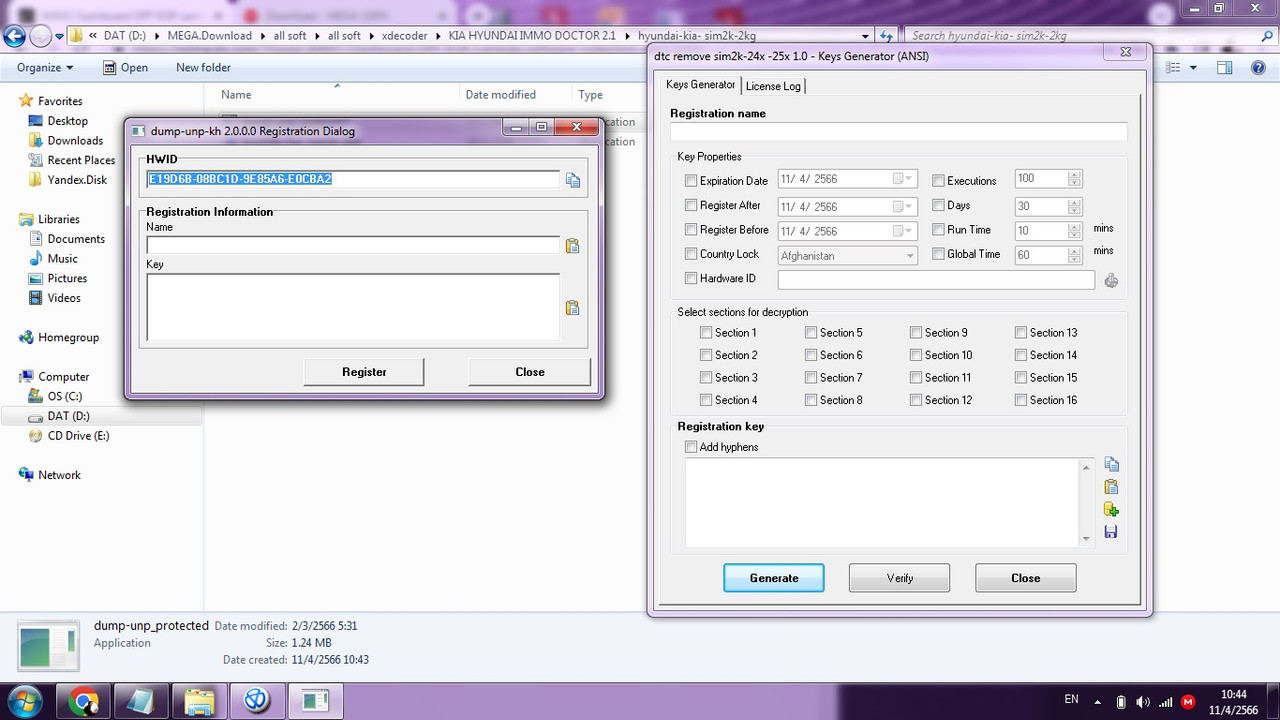1280x720 pixels.
Task: Check Section 16 for decryption
Action: coord(1021,400)
